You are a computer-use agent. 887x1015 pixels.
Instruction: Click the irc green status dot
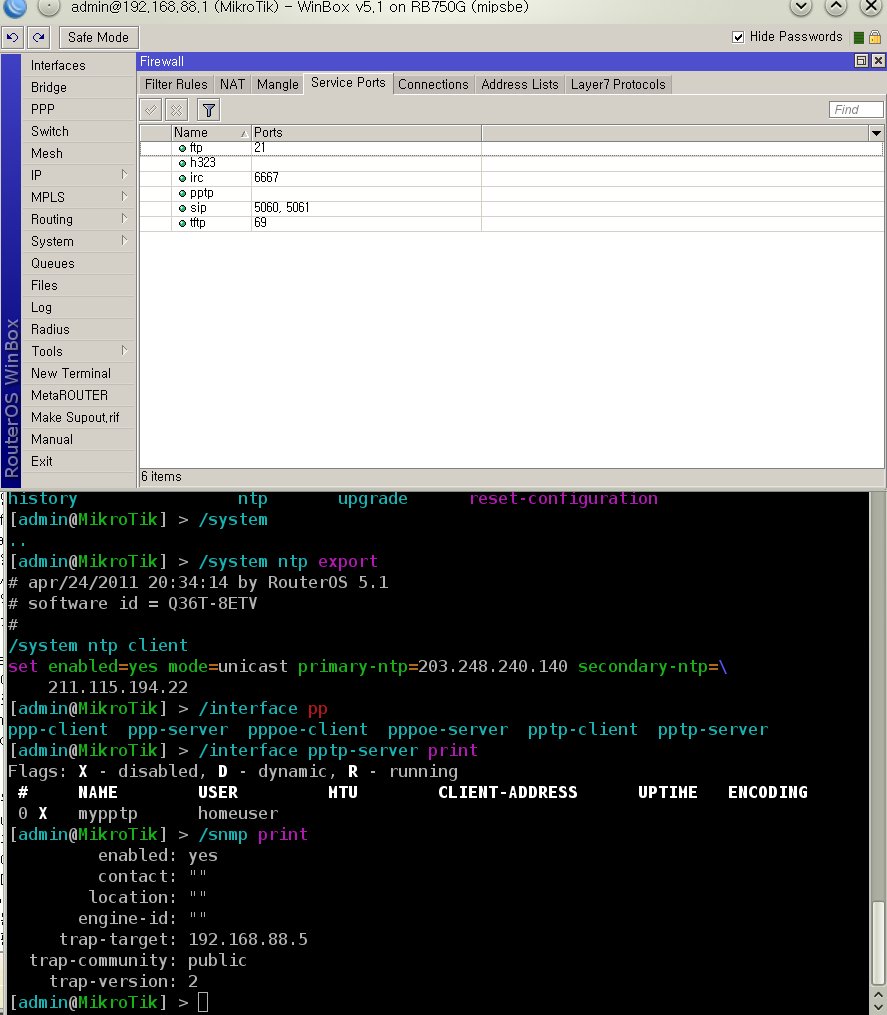[x=182, y=179]
